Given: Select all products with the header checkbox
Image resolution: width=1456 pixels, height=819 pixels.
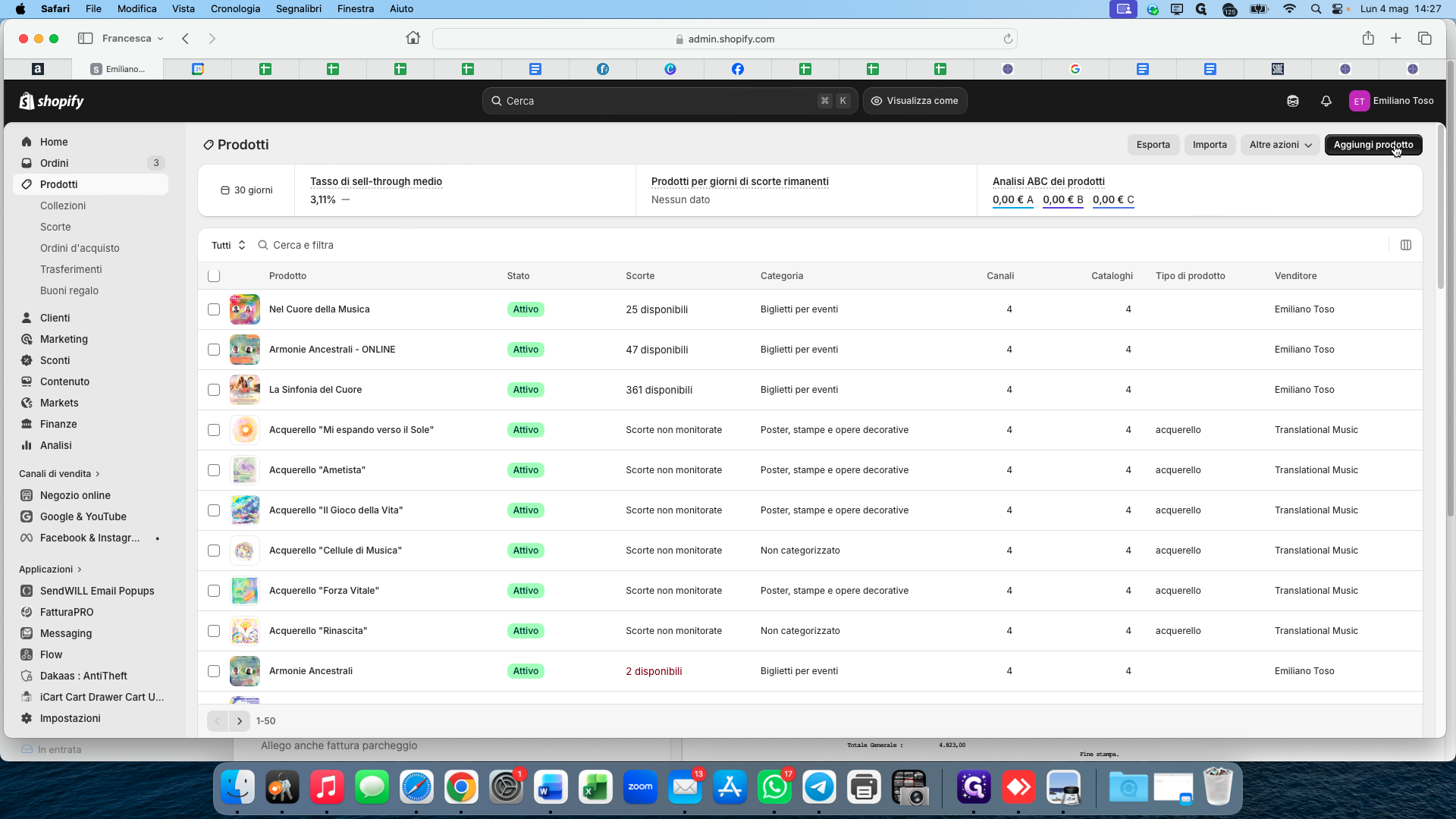Looking at the screenshot, I should pyautogui.click(x=214, y=276).
